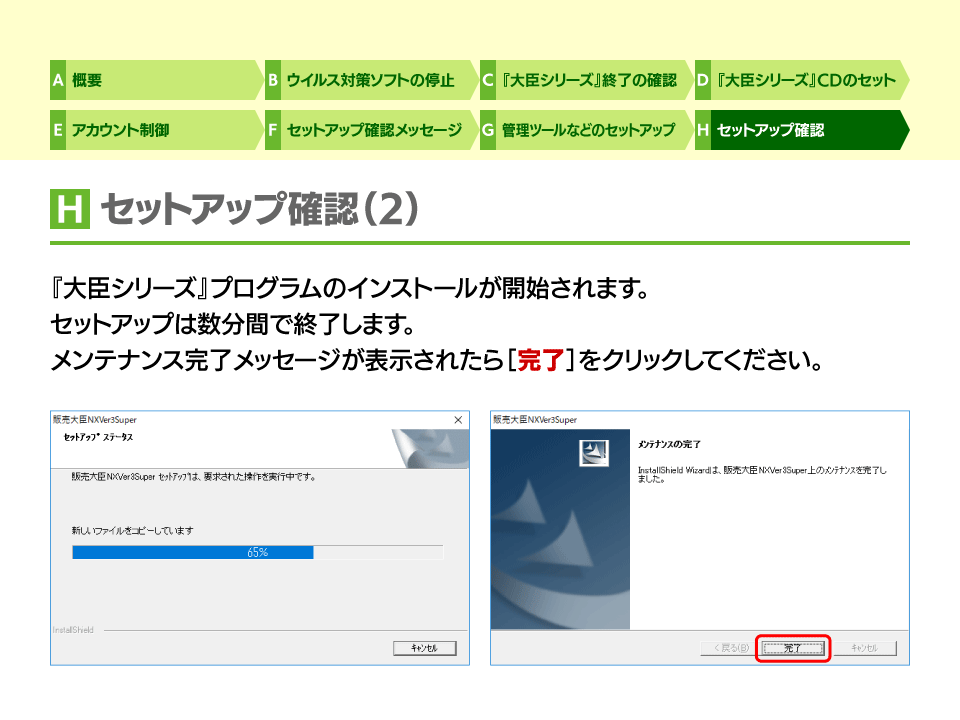Click the InstallShield installer icon in wizard
Screen dimensions: 960x720
tap(594, 453)
